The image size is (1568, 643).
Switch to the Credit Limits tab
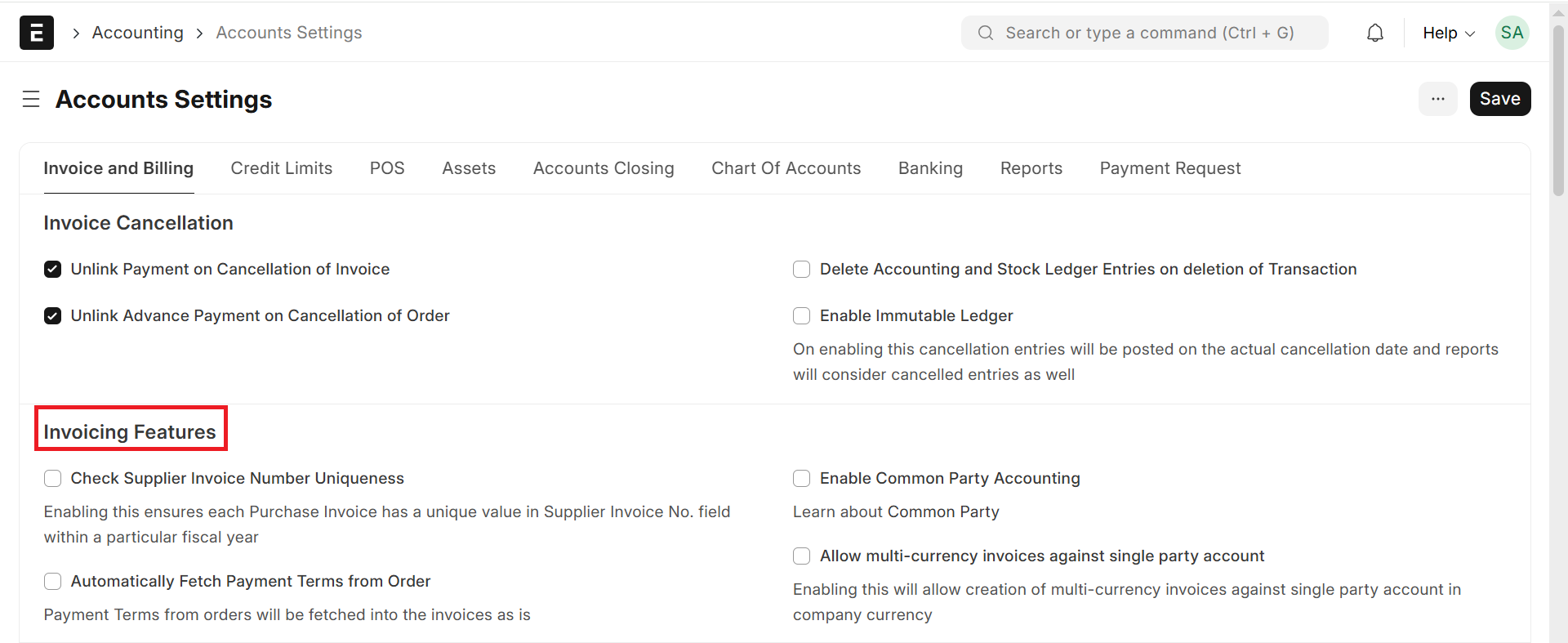281,168
